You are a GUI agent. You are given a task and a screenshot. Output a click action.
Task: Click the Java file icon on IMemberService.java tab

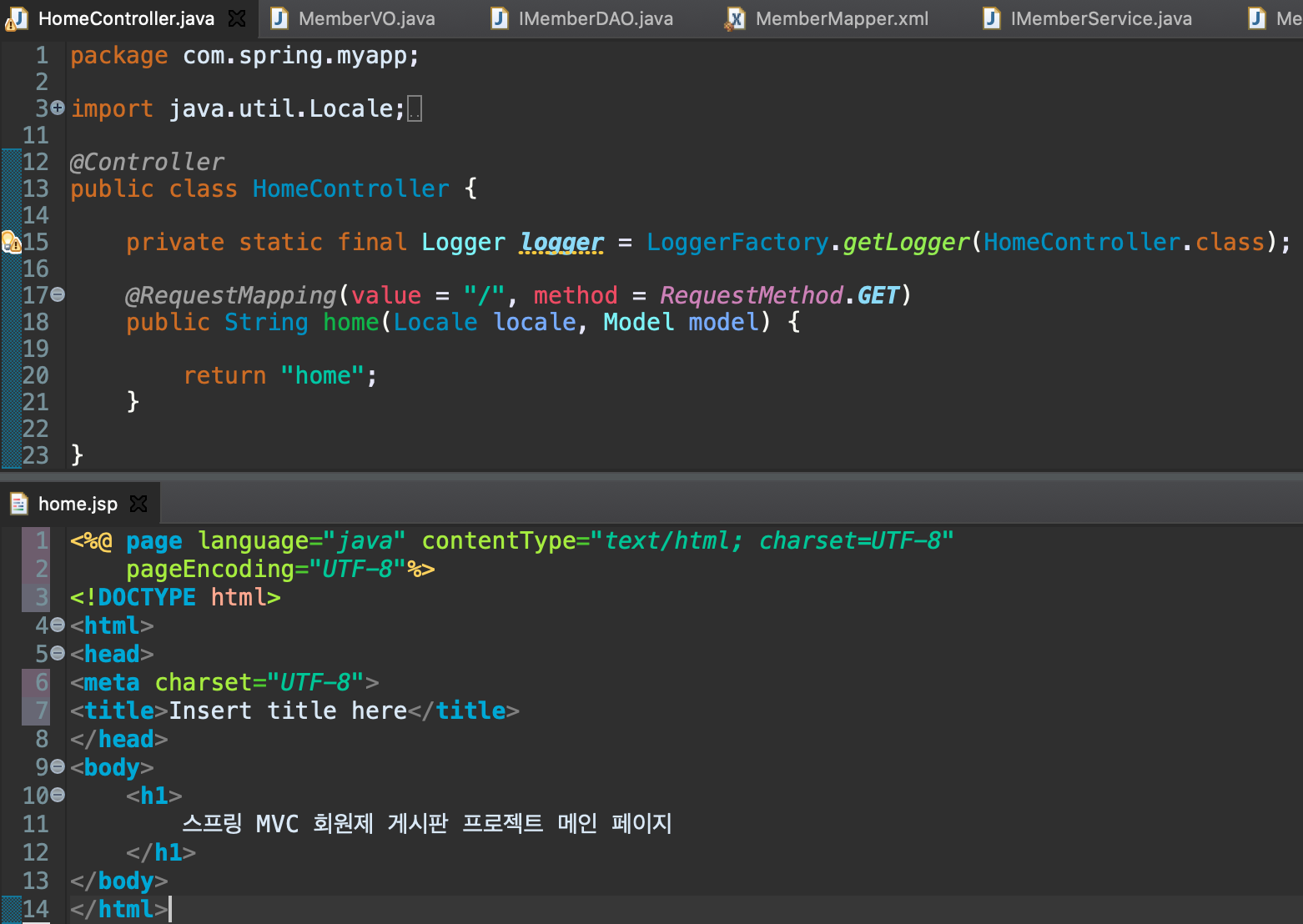tap(991, 18)
